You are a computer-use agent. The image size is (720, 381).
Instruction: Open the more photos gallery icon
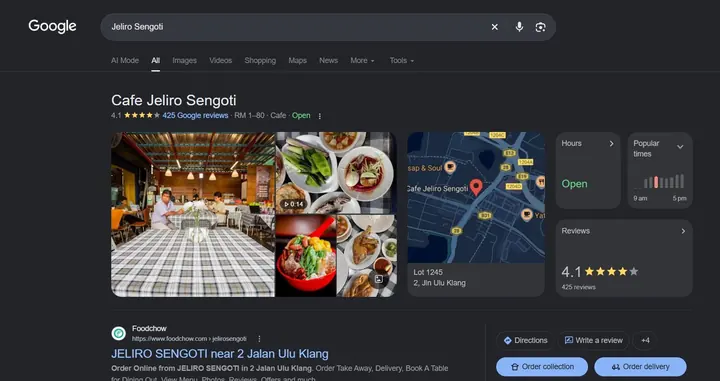pos(378,279)
